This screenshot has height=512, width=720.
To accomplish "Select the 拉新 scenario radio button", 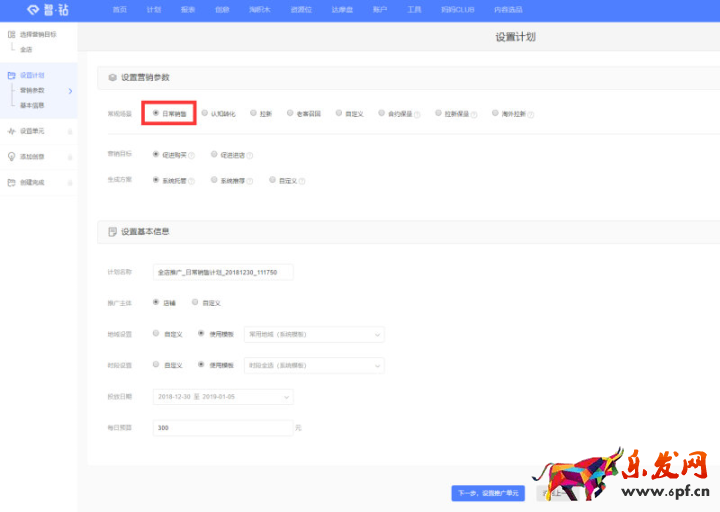I will click(254, 113).
